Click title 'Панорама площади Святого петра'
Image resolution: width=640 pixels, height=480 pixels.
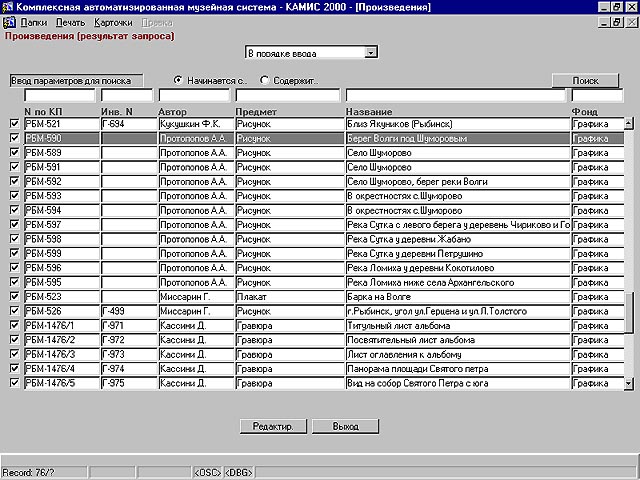[x=458, y=369]
